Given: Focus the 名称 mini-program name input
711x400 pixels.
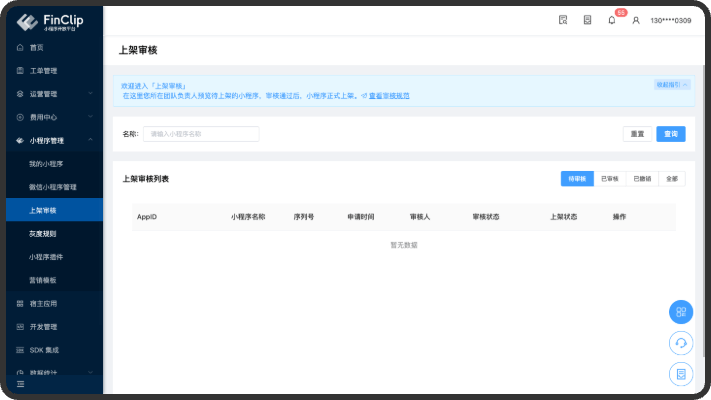Looking at the screenshot, I should click(x=200, y=134).
